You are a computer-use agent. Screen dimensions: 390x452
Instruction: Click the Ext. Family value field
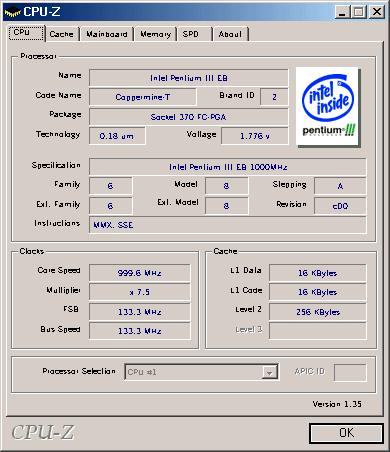tap(111, 206)
